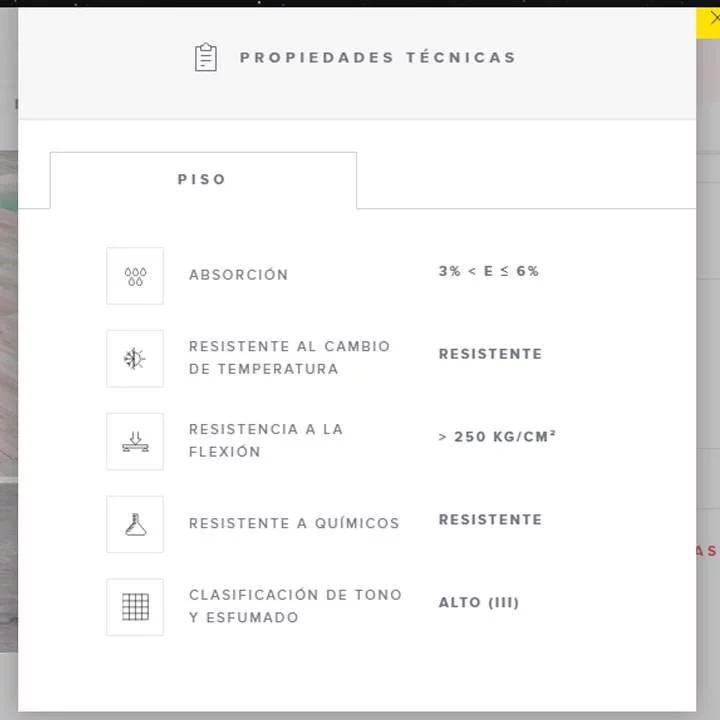This screenshot has height=720, width=720.
Task: Click the tile image behind the popup's left edge
Action: click(8, 400)
